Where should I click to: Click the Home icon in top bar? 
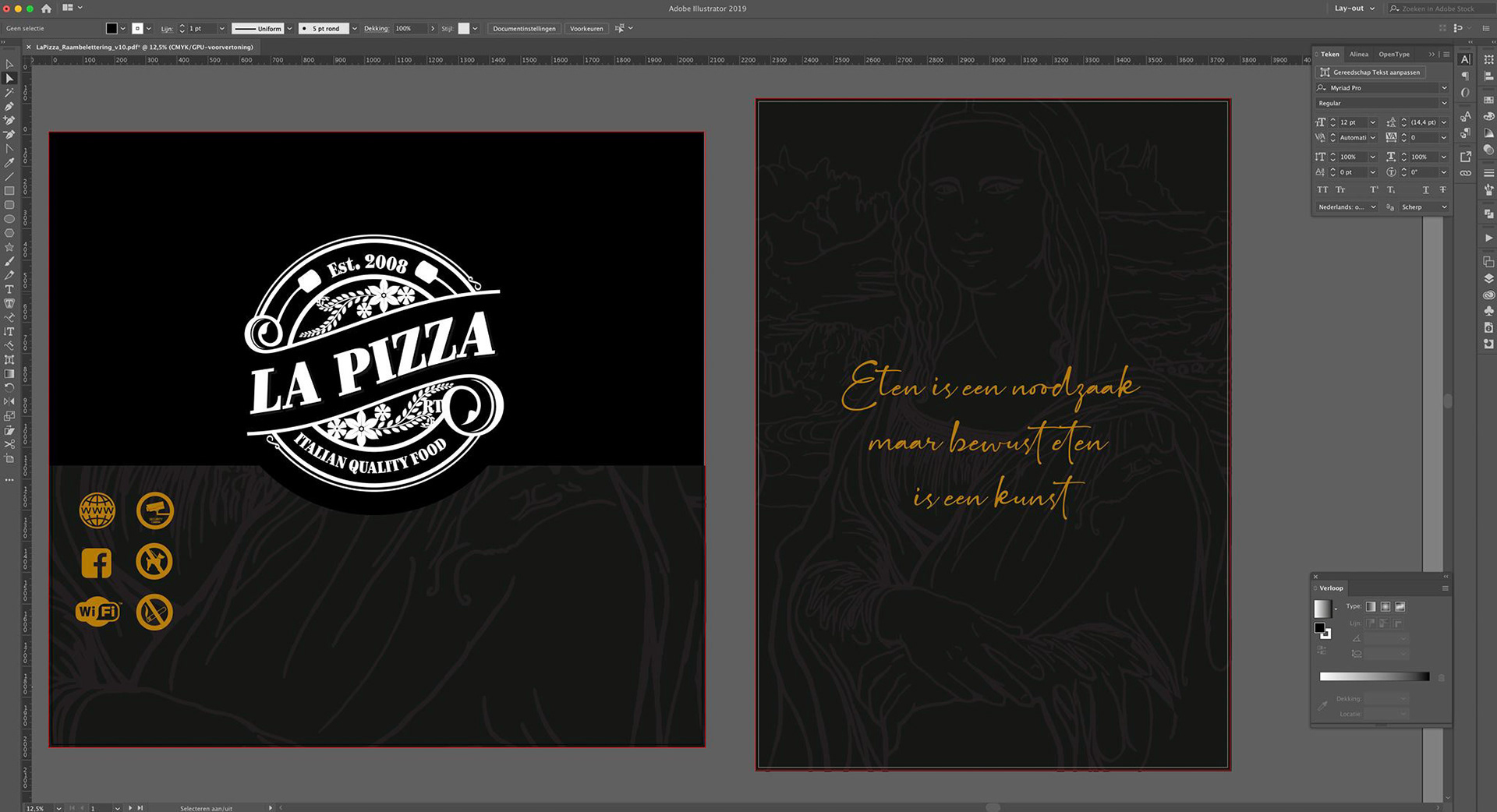46,9
